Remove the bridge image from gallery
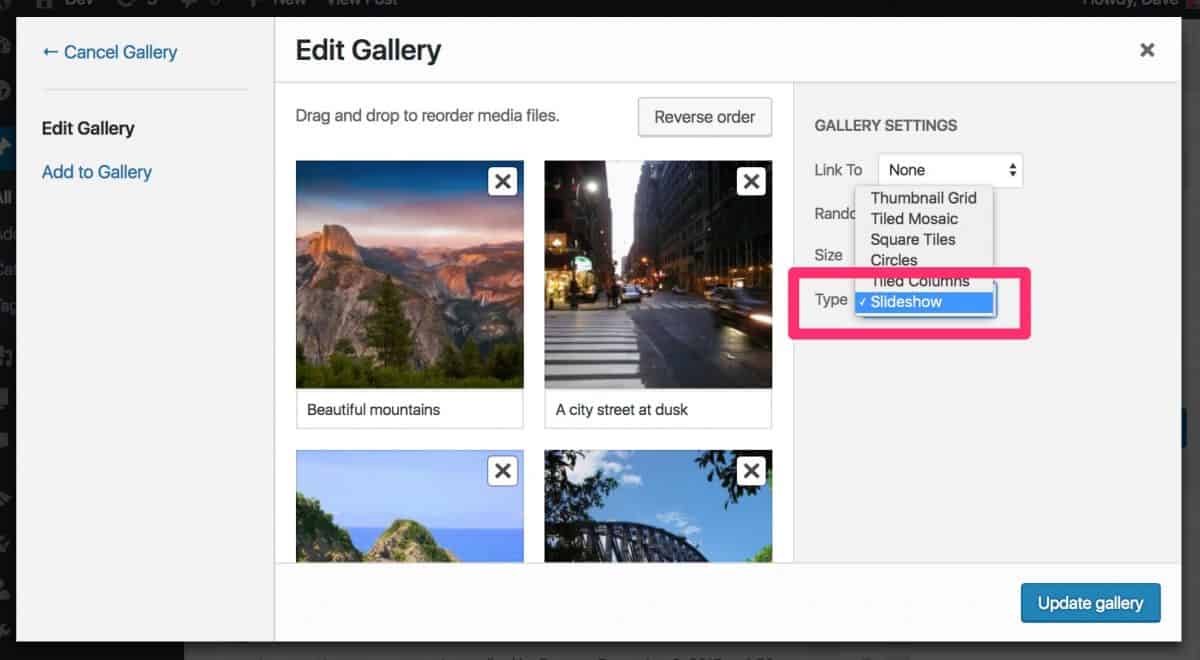The height and width of the screenshot is (660, 1200). point(751,471)
